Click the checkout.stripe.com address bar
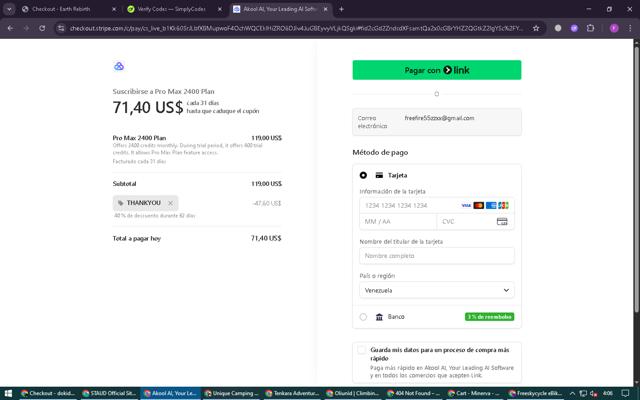This screenshot has width=640, height=400. [296, 28]
